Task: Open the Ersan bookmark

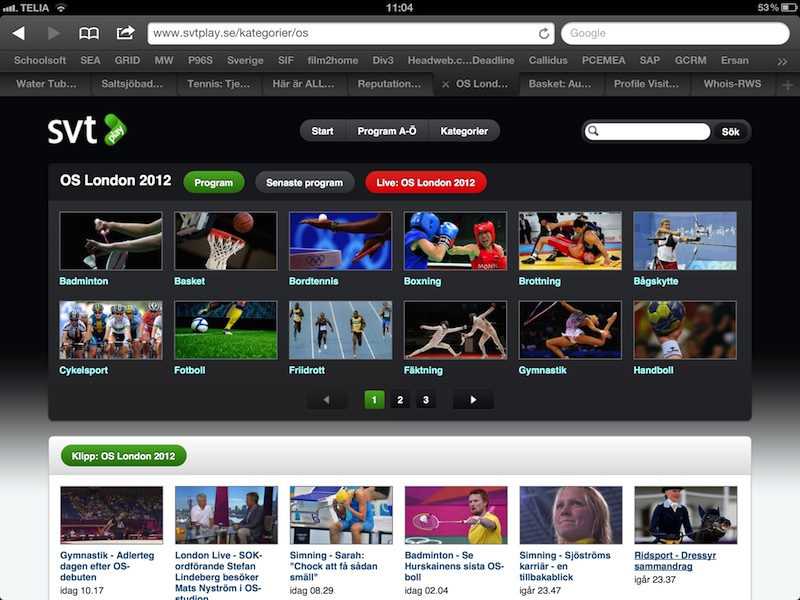Action: pos(735,60)
